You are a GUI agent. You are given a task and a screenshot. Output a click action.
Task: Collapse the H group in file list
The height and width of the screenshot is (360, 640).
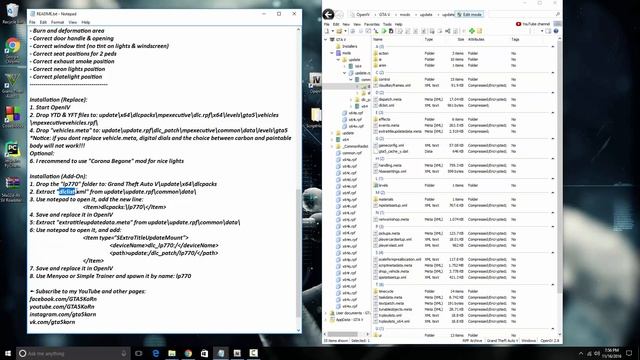coord(553,158)
